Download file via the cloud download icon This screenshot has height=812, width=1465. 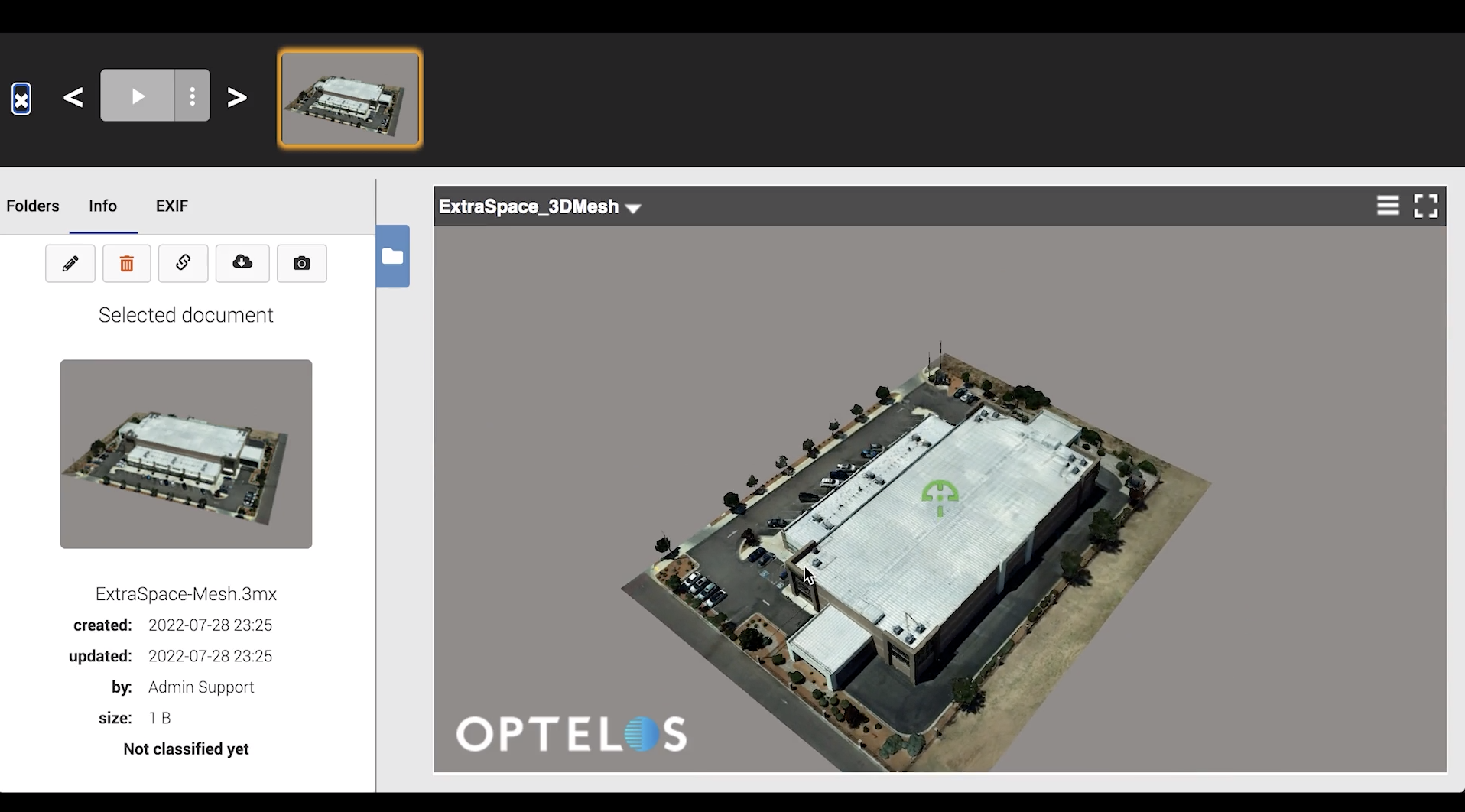click(242, 264)
